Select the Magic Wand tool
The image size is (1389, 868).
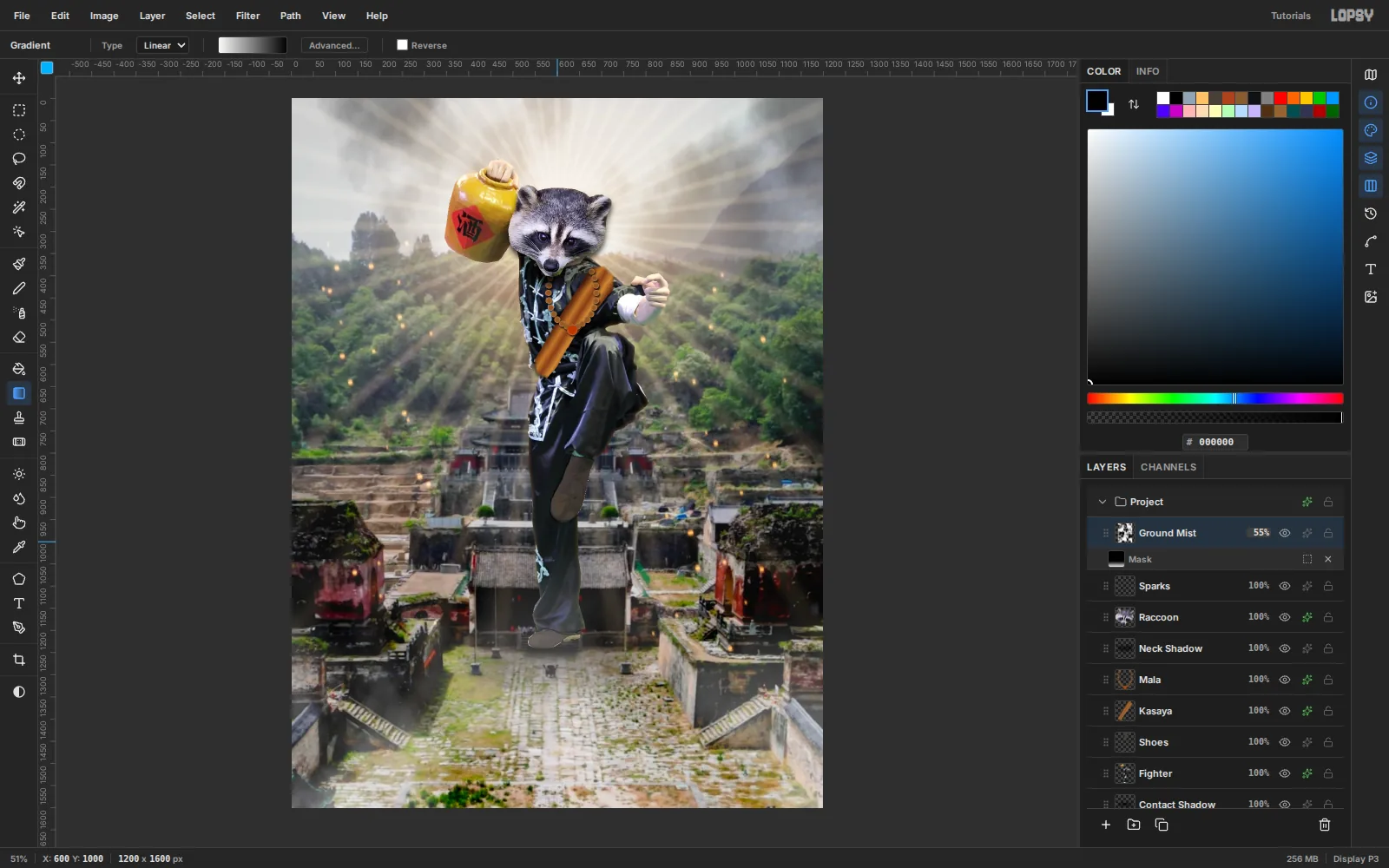(19, 207)
